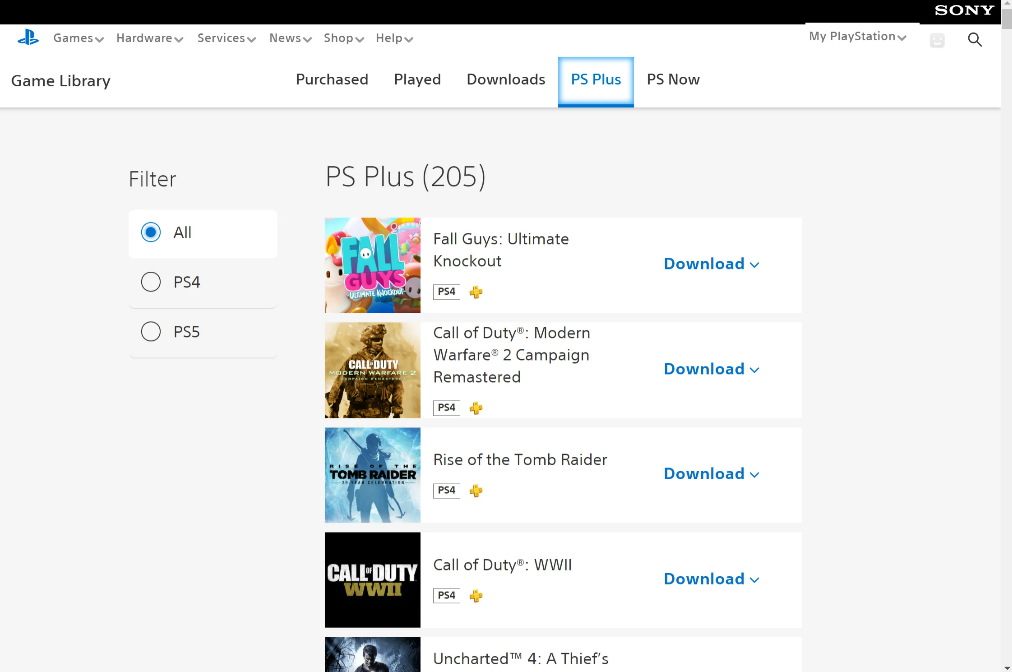
Task: Click the Fall Guys cover thumbnail
Action: [372, 265]
